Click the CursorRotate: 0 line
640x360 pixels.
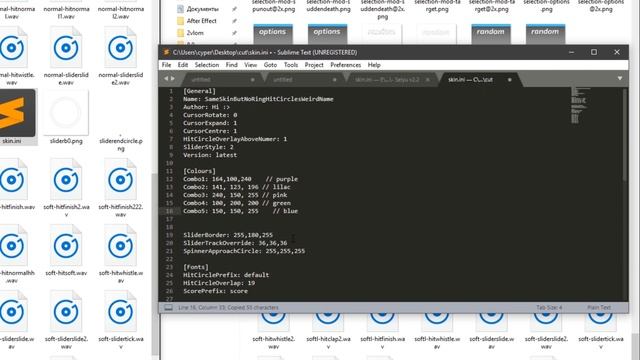click(x=210, y=115)
